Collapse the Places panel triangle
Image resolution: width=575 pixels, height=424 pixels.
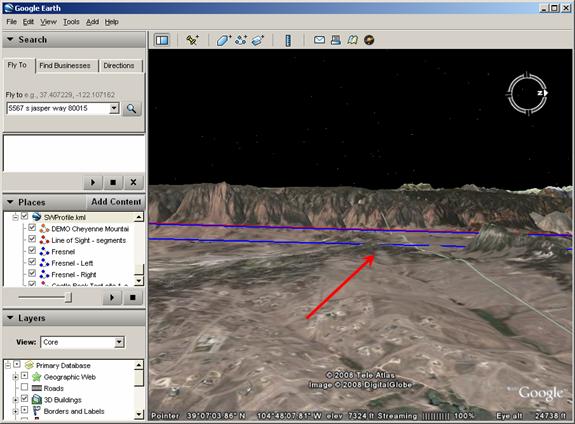(10, 202)
